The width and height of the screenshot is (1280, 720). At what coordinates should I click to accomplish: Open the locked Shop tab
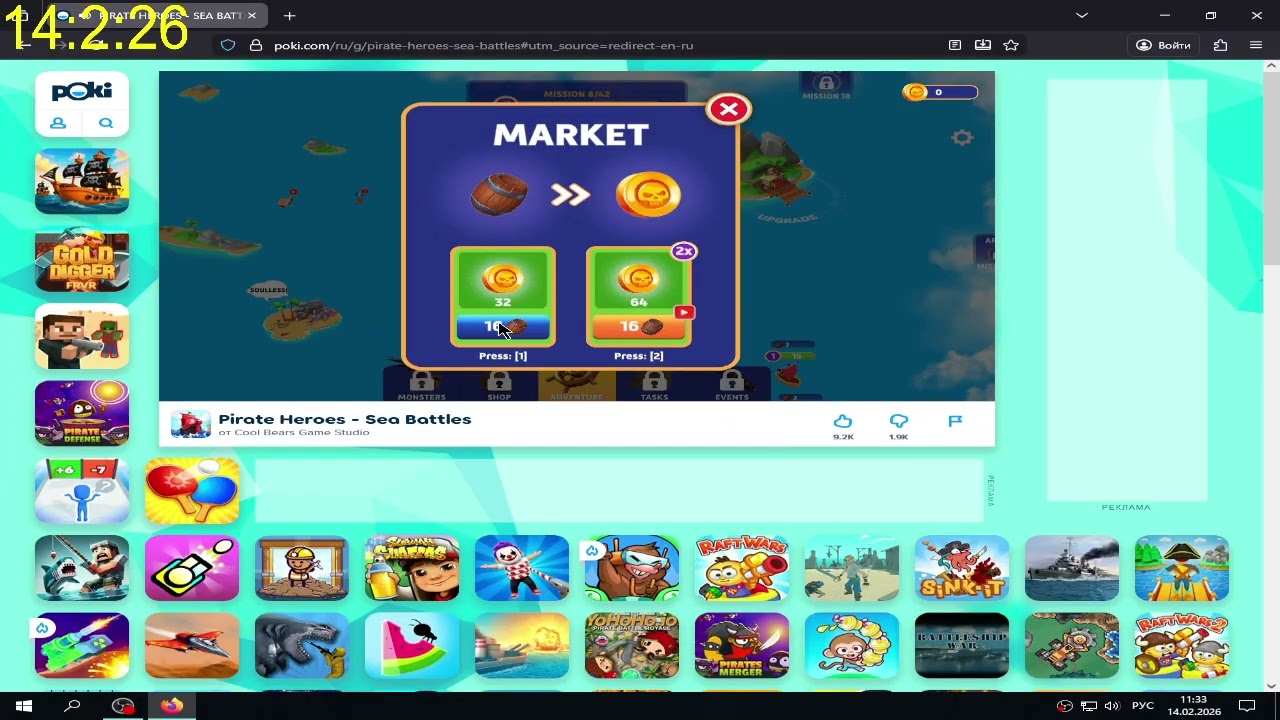pyautogui.click(x=499, y=385)
